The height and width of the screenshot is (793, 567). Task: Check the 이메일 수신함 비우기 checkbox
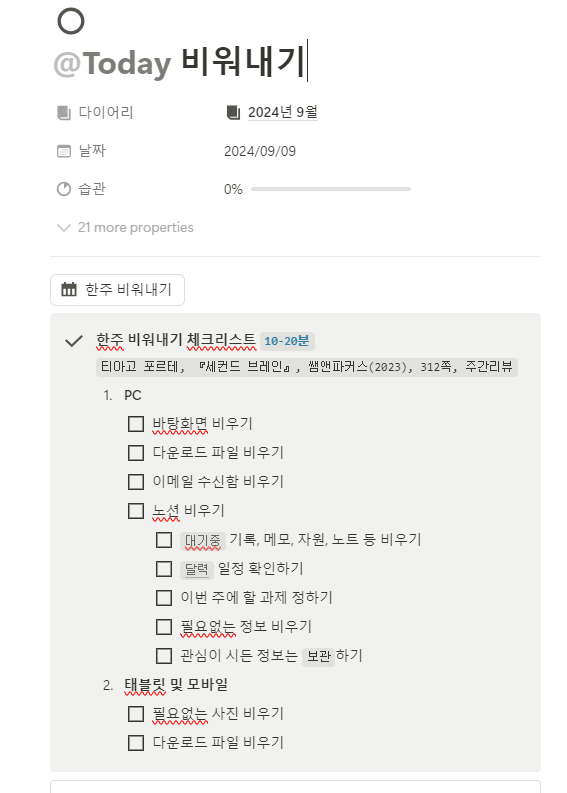136,481
